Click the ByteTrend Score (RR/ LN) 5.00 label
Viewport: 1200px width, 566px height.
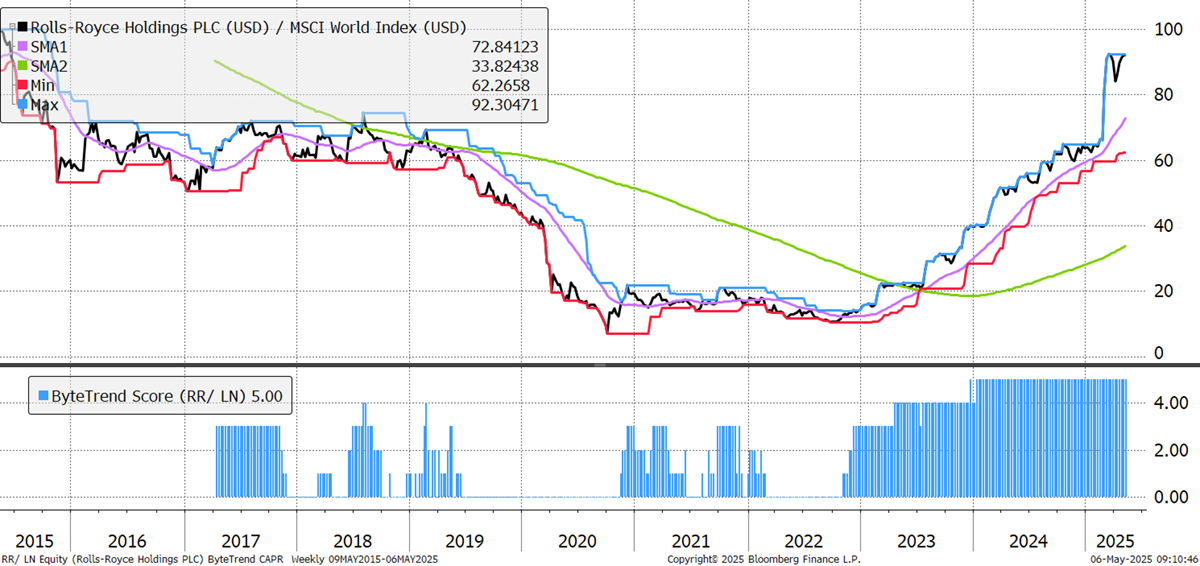(x=169, y=396)
